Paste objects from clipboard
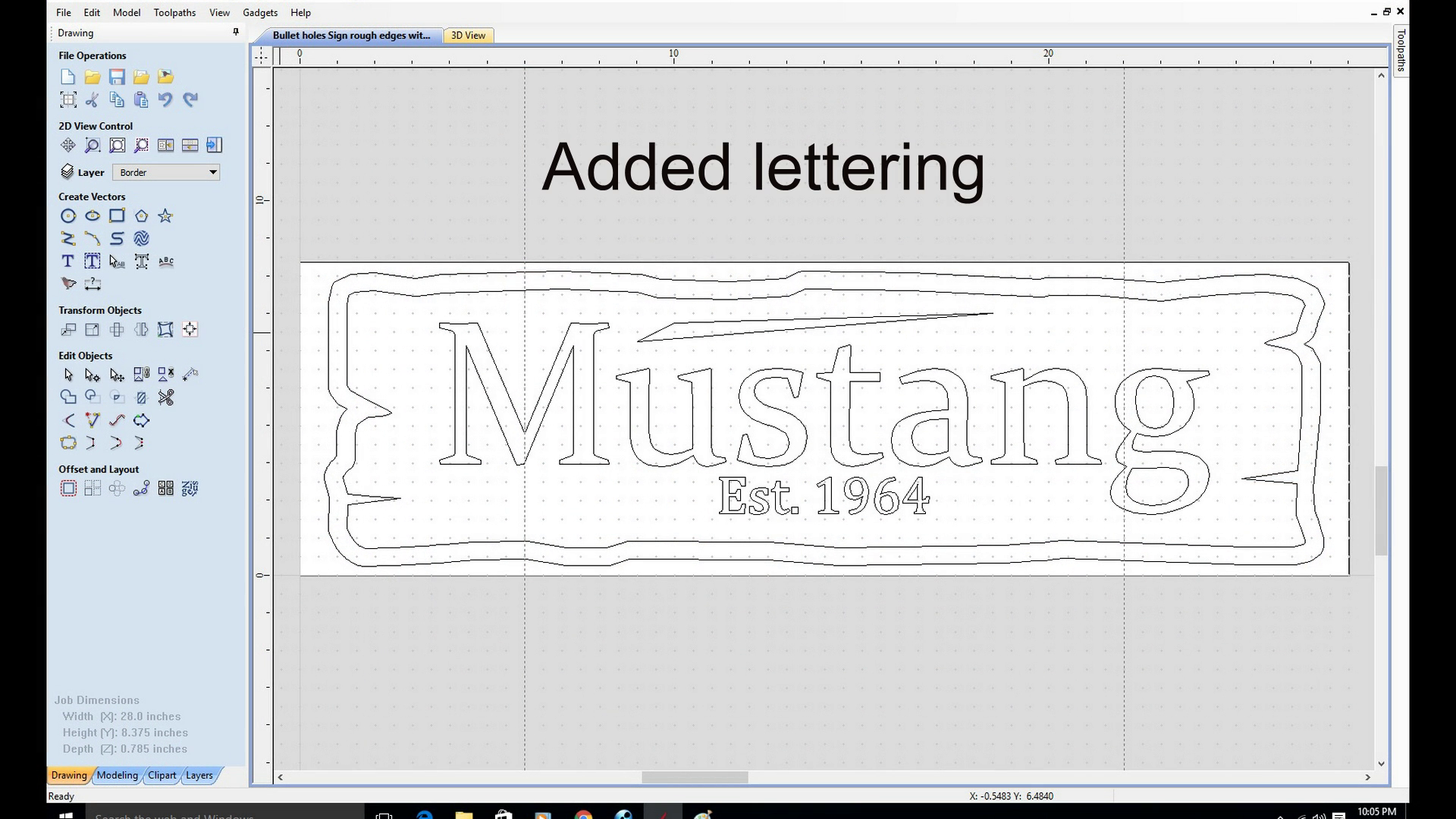 141,99
